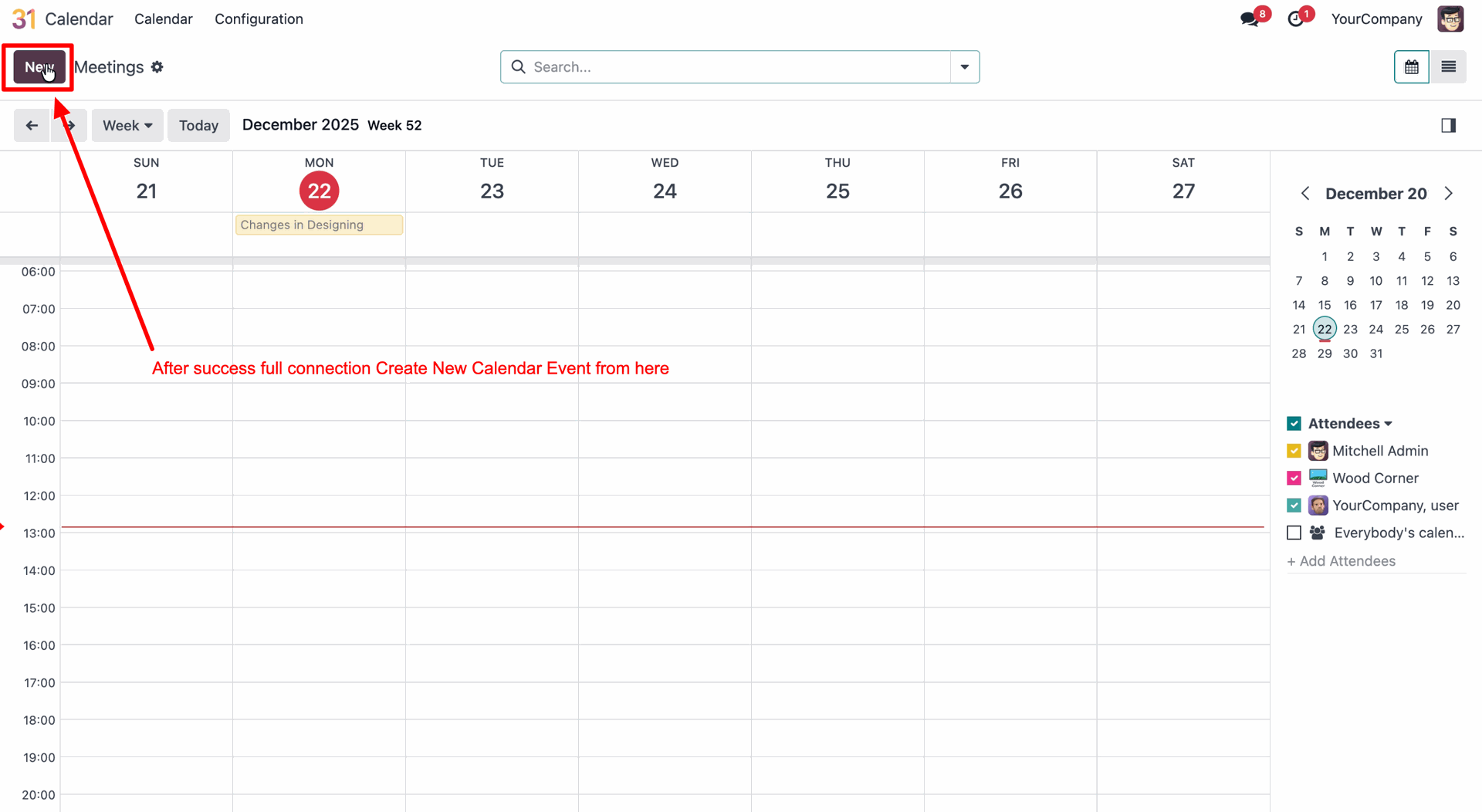Go to next month in mini calendar
Image resolution: width=1482 pixels, height=812 pixels.
[1448, 194]
